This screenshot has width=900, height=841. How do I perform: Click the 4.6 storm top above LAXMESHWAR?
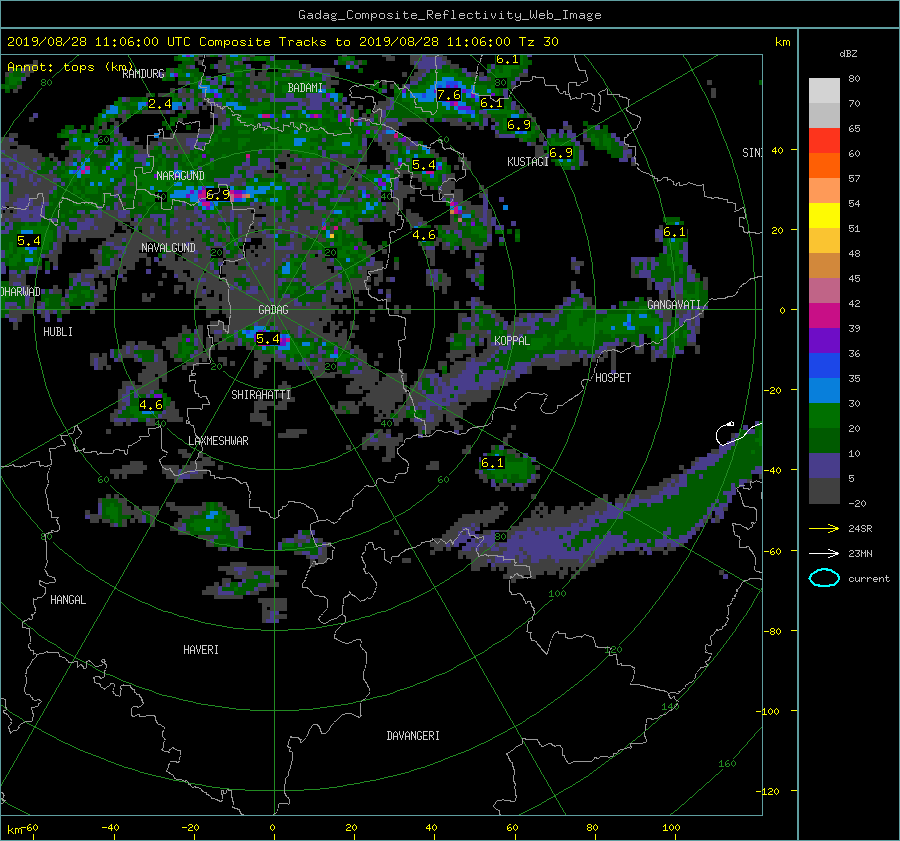[x=151, y=405]
